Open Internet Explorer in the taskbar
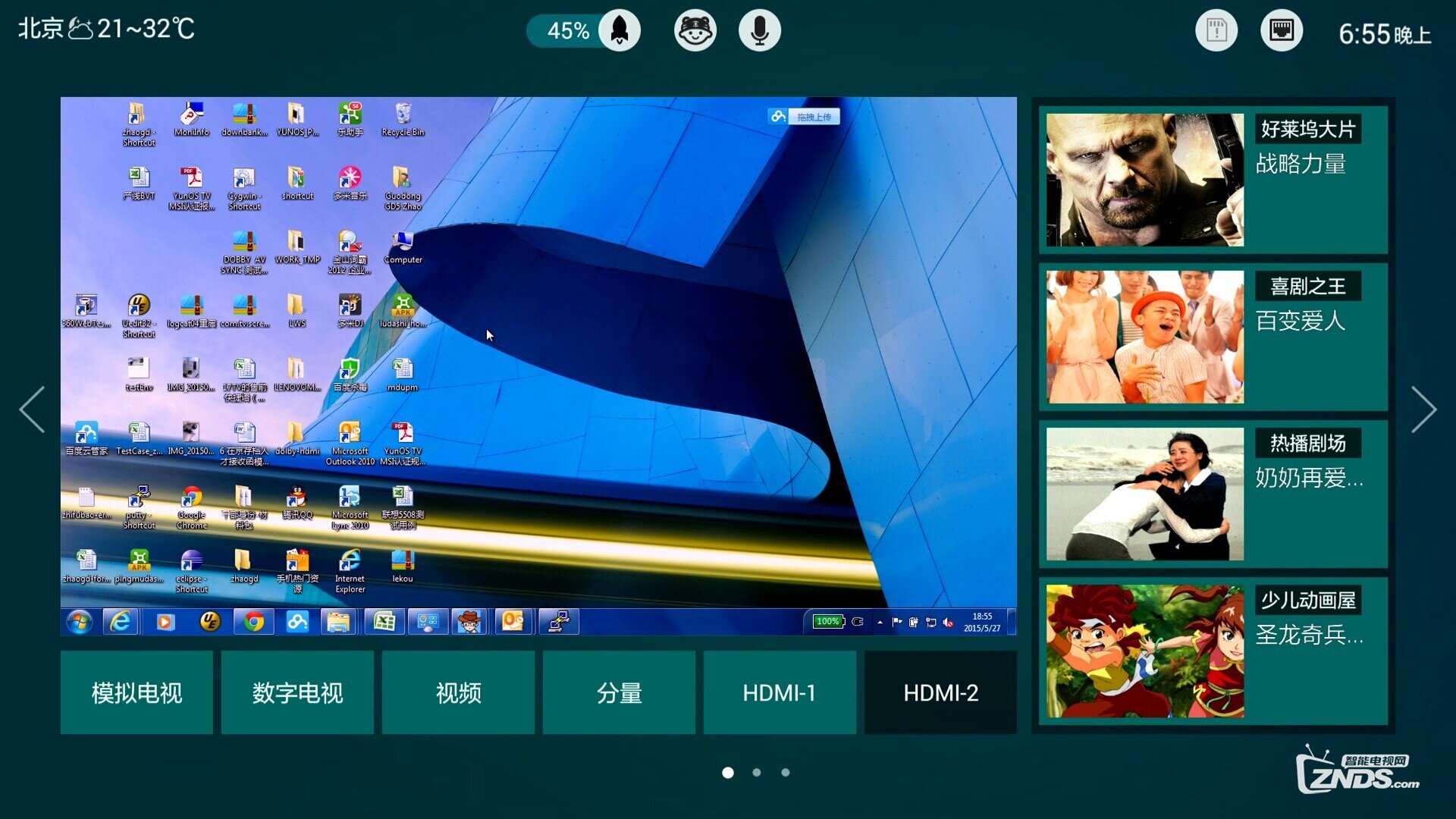This screenshot has width=1456, height=819. click(x=121, y=623)
